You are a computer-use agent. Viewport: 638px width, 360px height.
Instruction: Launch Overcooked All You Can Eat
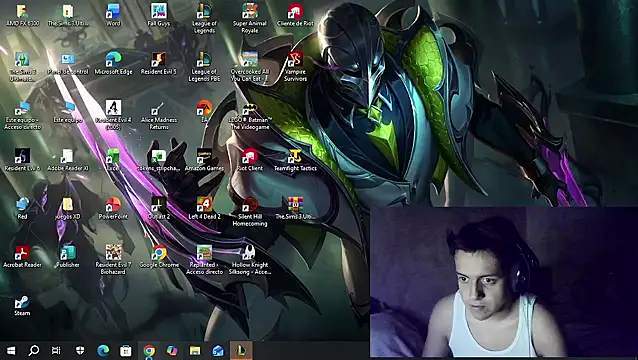coord(250,67)
